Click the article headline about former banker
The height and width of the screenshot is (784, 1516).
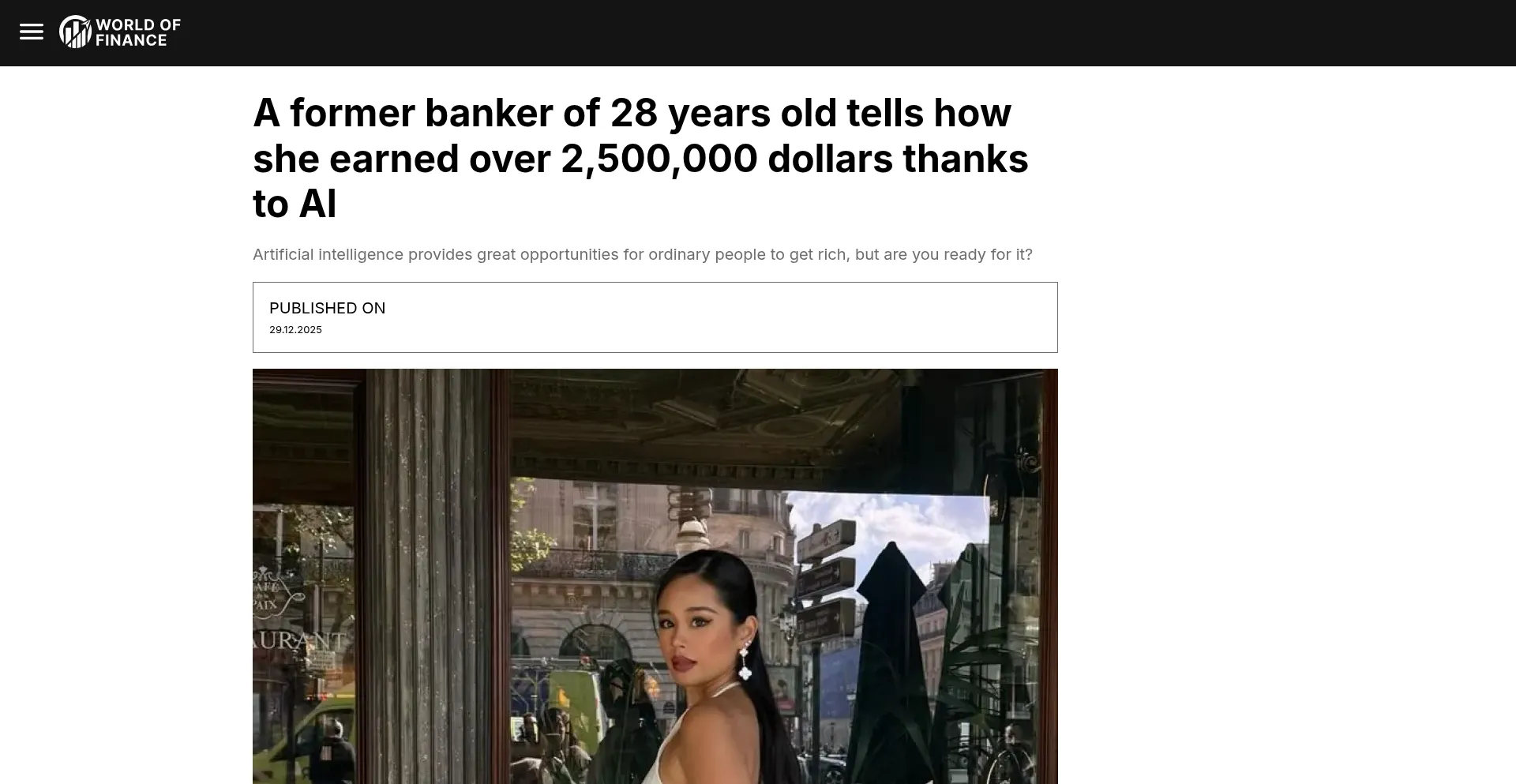pos(640,158)
